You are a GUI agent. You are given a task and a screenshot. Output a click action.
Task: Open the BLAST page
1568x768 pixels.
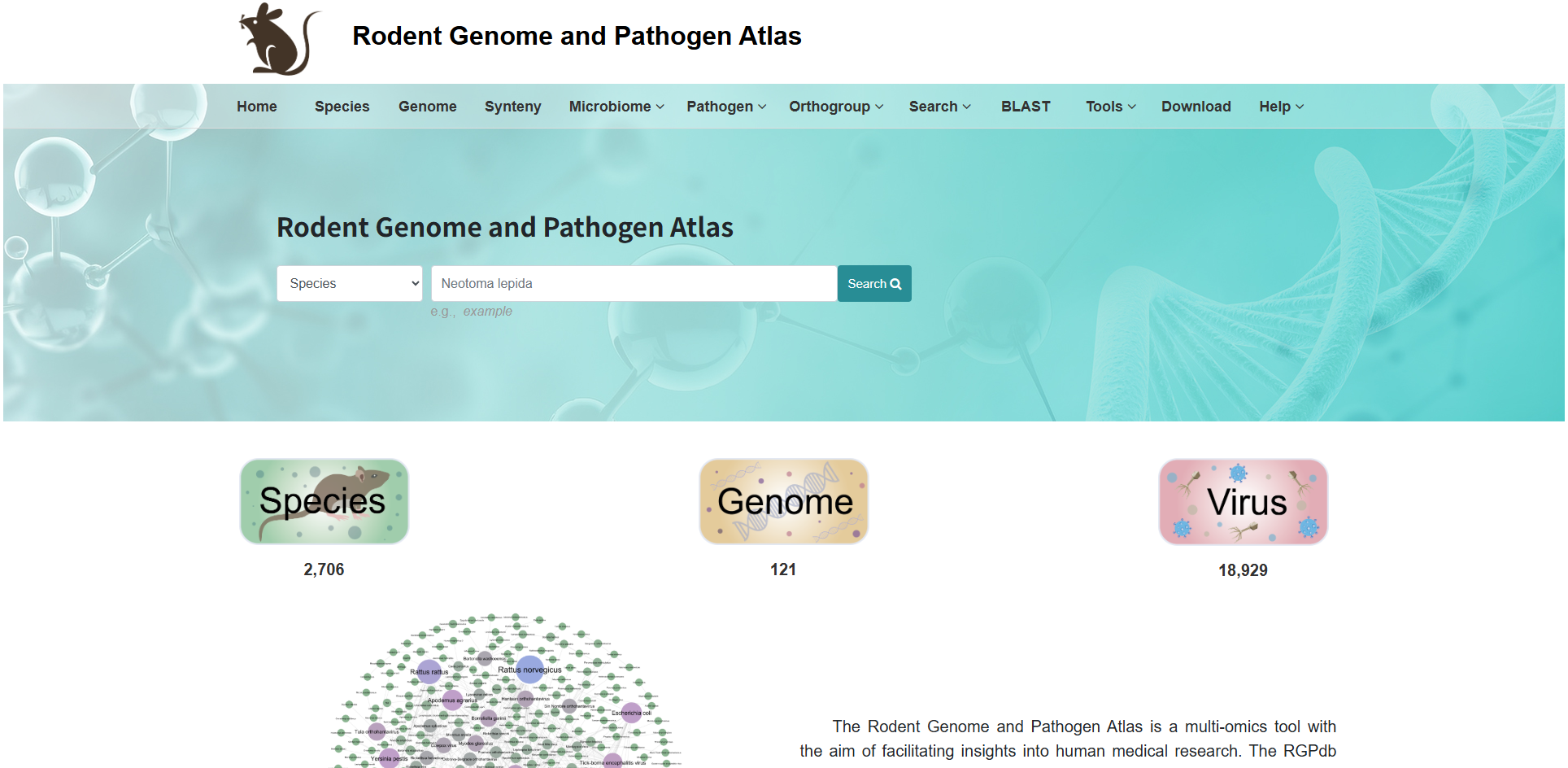1026,107
